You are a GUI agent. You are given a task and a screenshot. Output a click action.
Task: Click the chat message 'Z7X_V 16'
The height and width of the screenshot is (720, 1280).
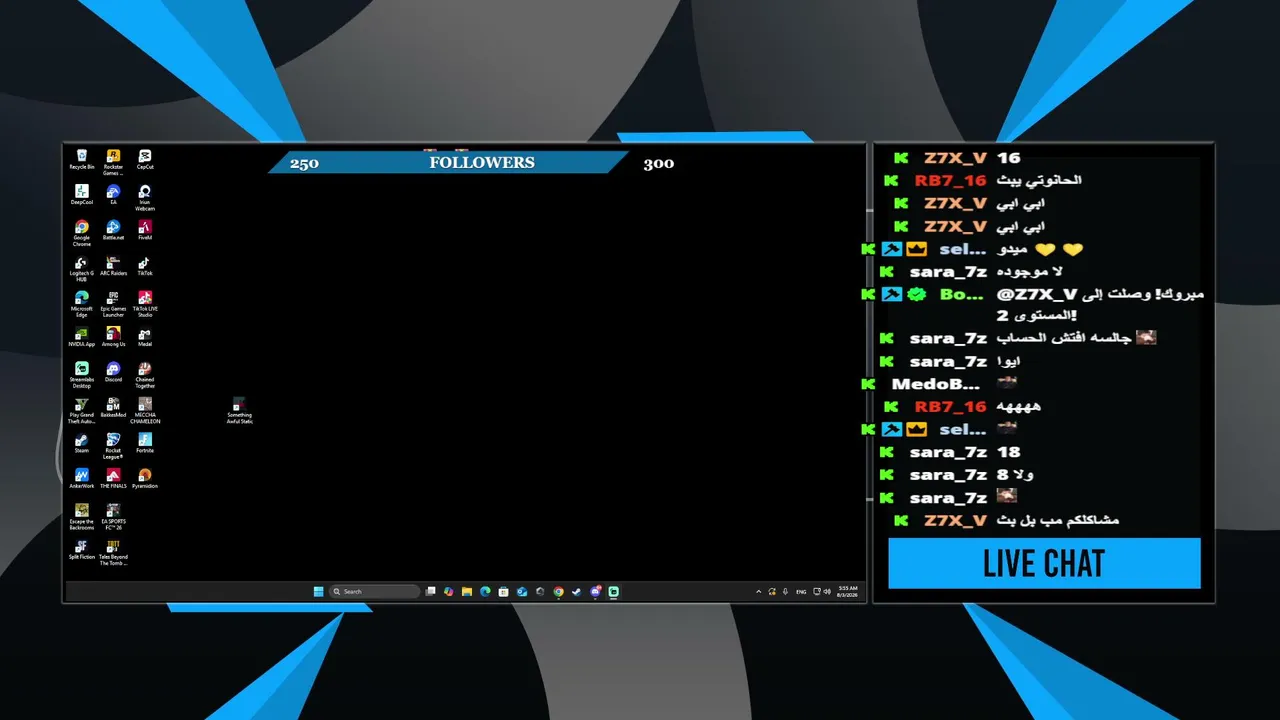click(957, 158)
